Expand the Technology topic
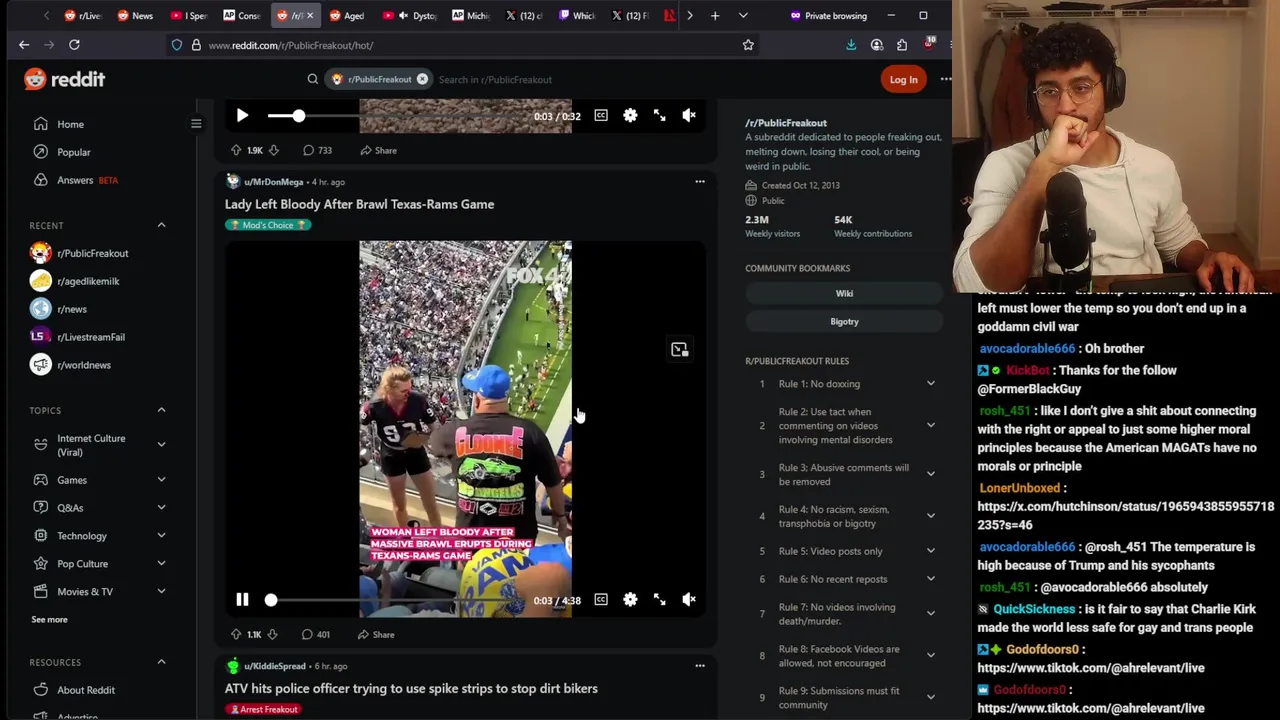This screenshot has width=1280, height=720. [161, 536]
